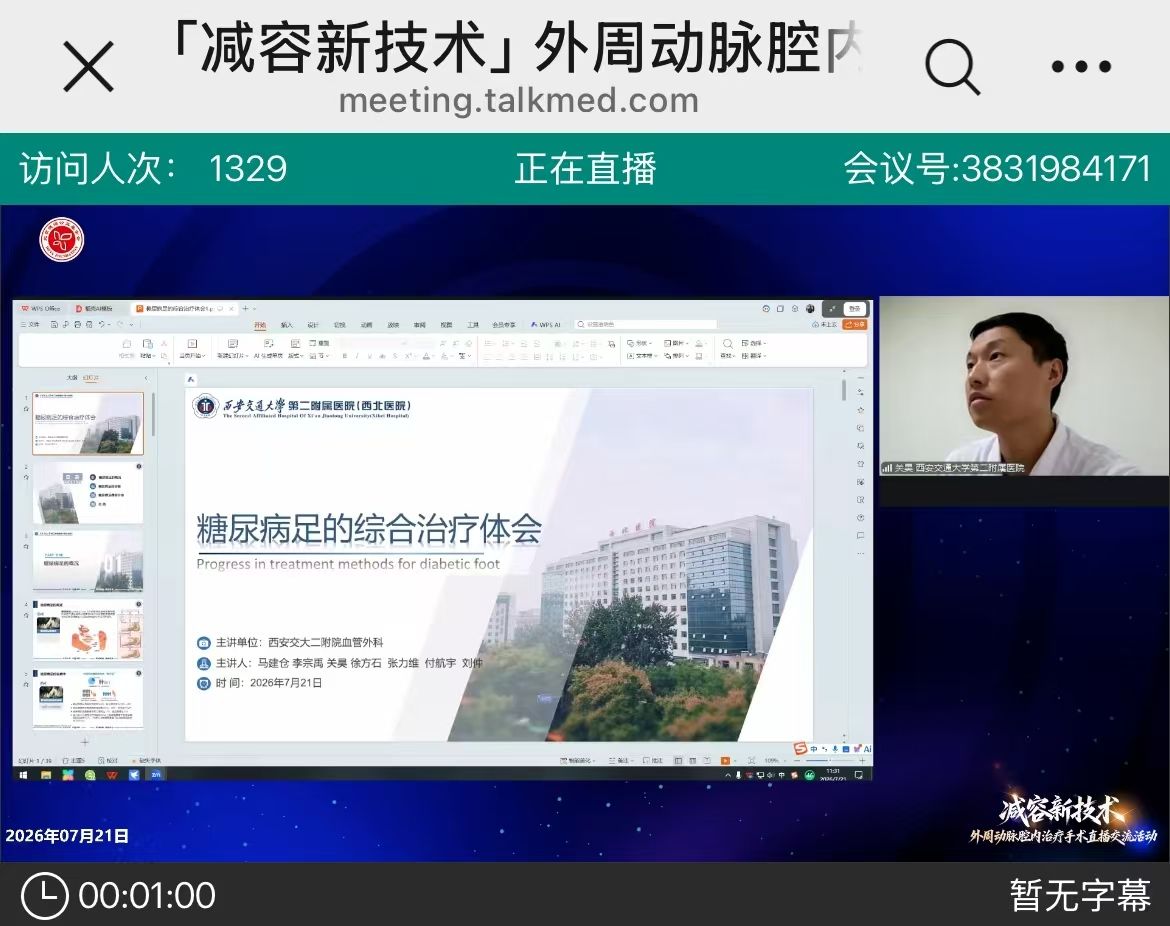1170x926 pixels.
Task: Add a slide with the panel plus button
Action: click(84, 742)
